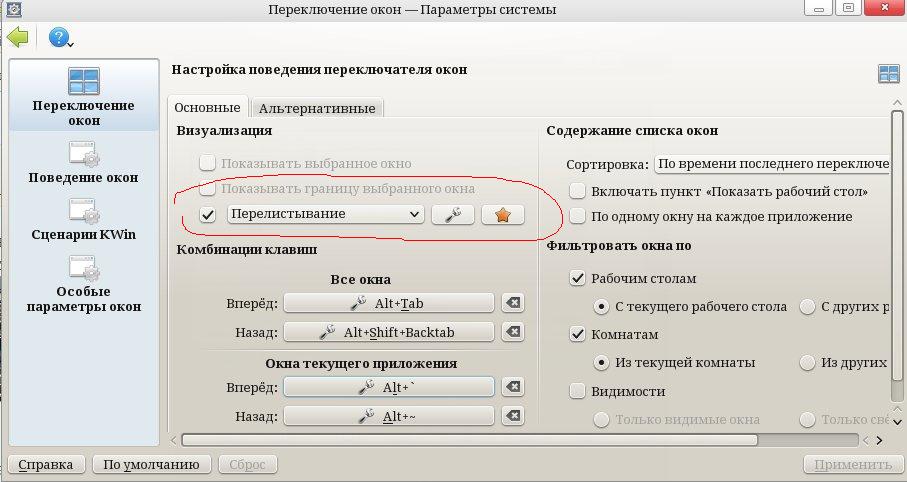Select С текущего рабочего стола radio button
907x482 pixels.
602,307
